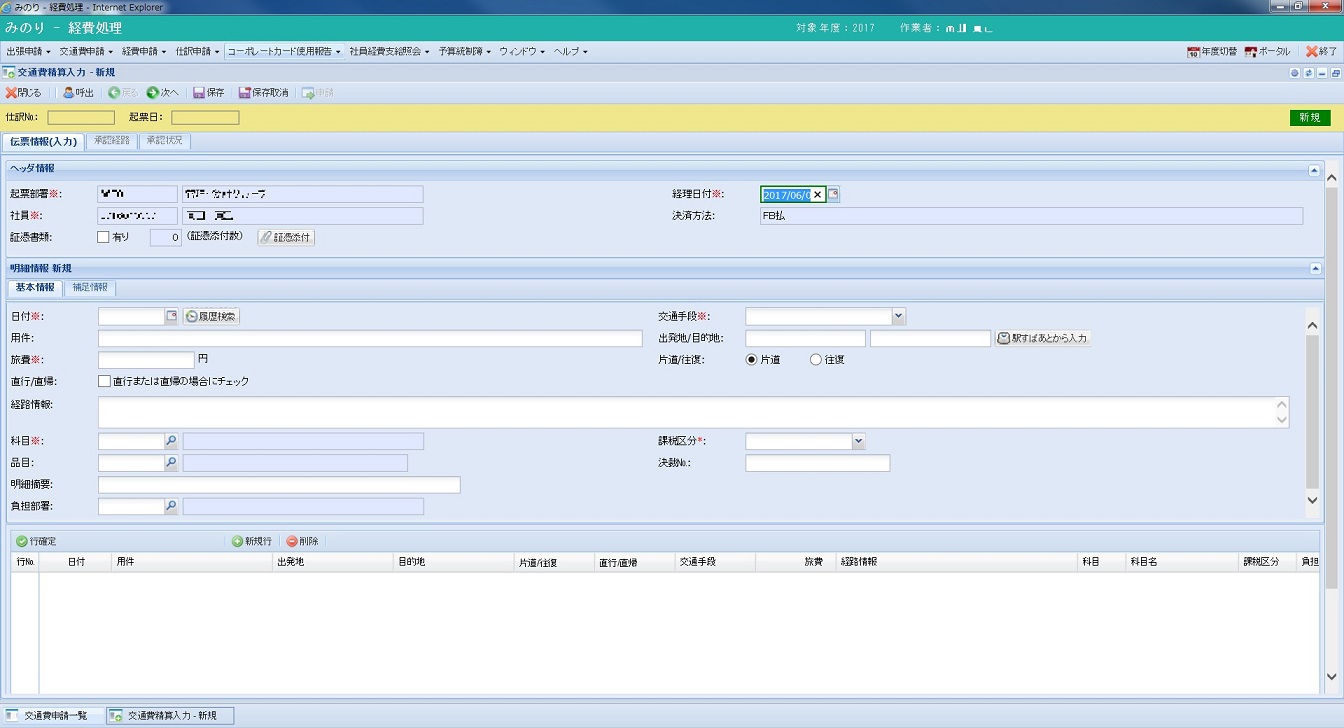1344x728 pixels.
Task: Collapse the 明細情報 新規 section
Action: pyautogui.click(x=1315, y=268)
